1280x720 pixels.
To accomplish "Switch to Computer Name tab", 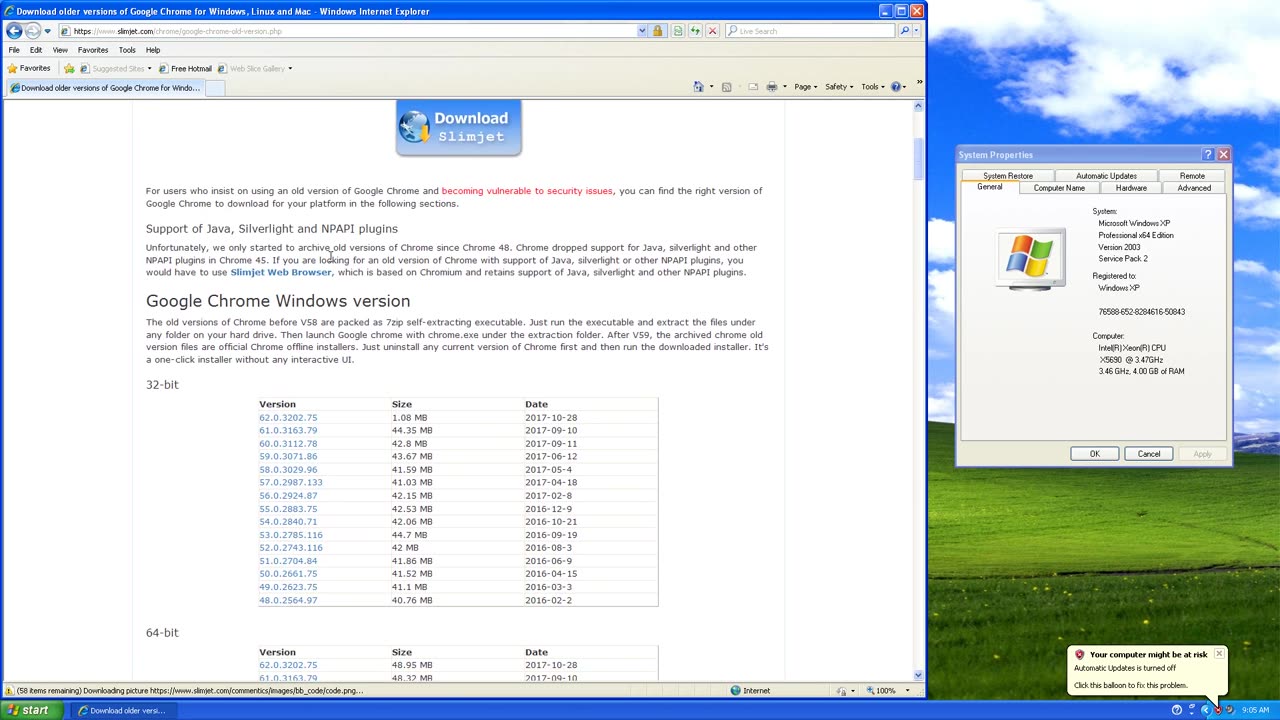I will click(1059, 188).
